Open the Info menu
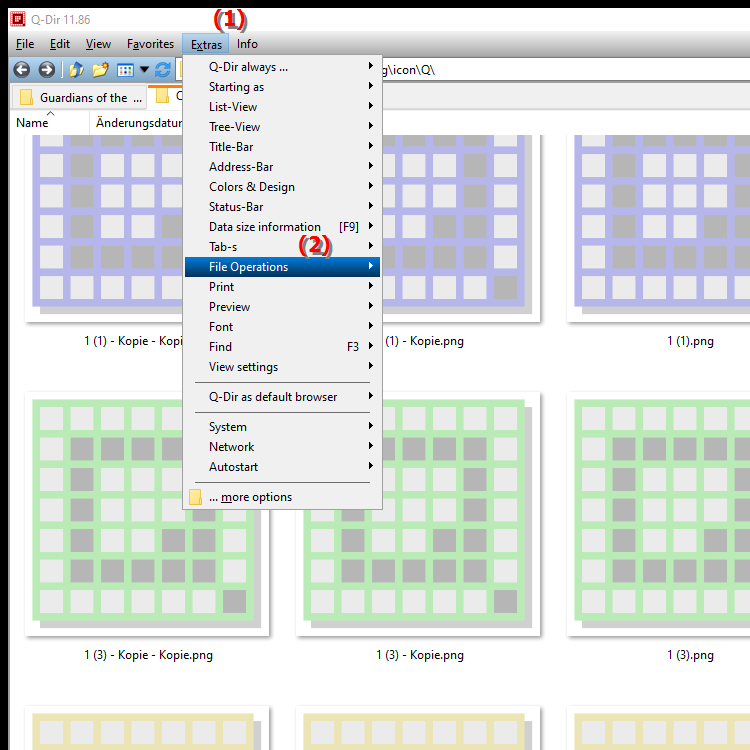The height and width of the screenshot is (750, 750). pos(247,44)
